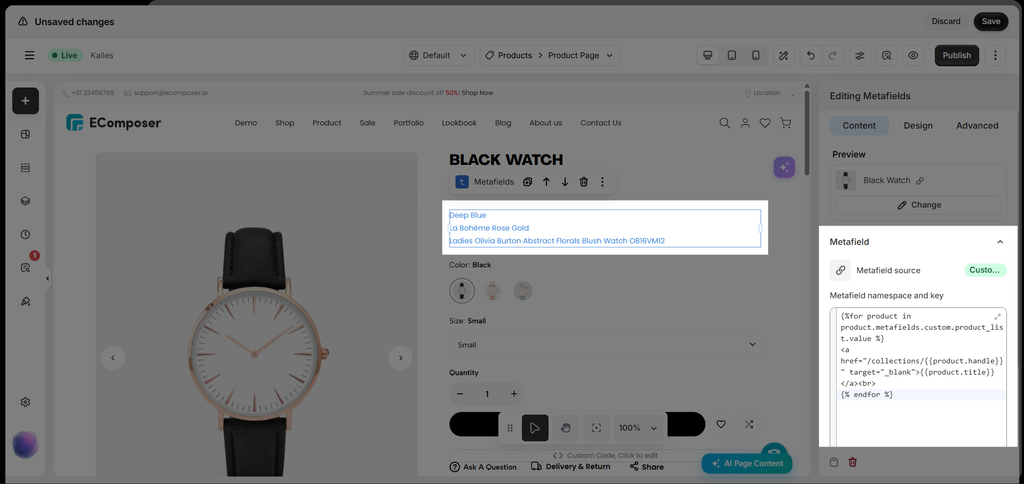
Task: Switch to tablet device view
Action: pyautogui.click(x=731, y=56)
